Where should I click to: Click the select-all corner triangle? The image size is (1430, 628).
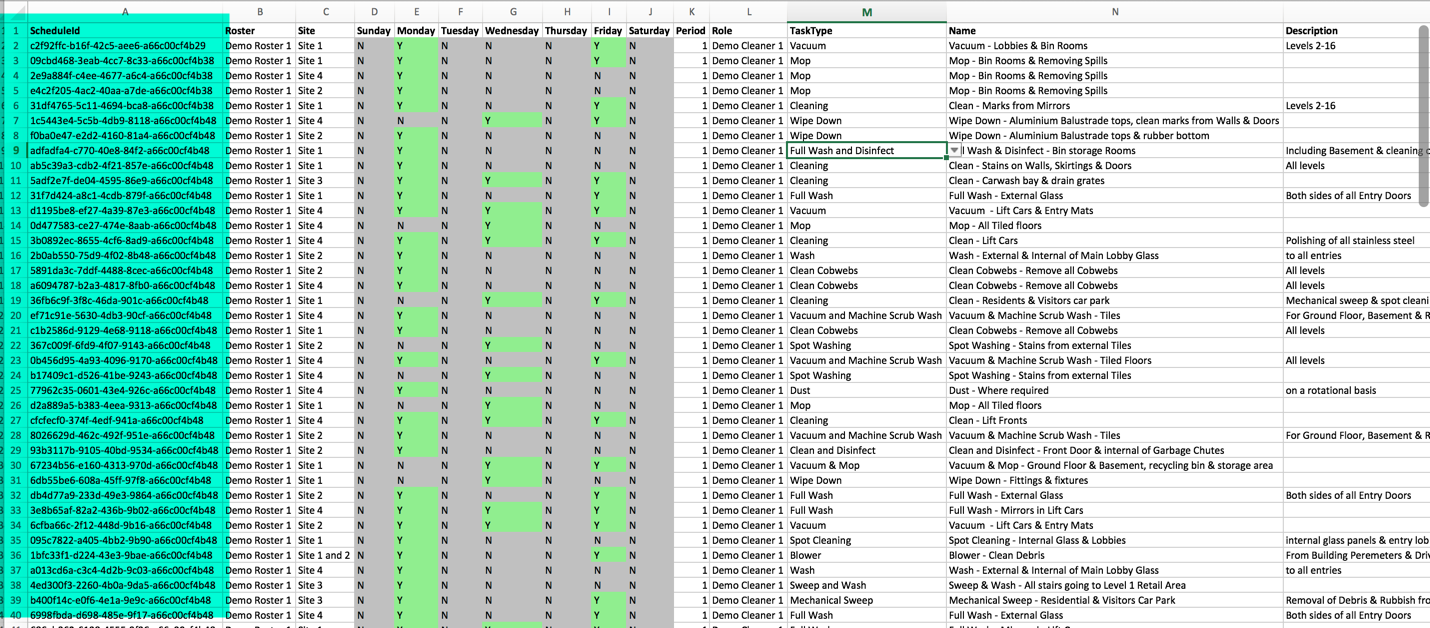click(x=14, y=12)
